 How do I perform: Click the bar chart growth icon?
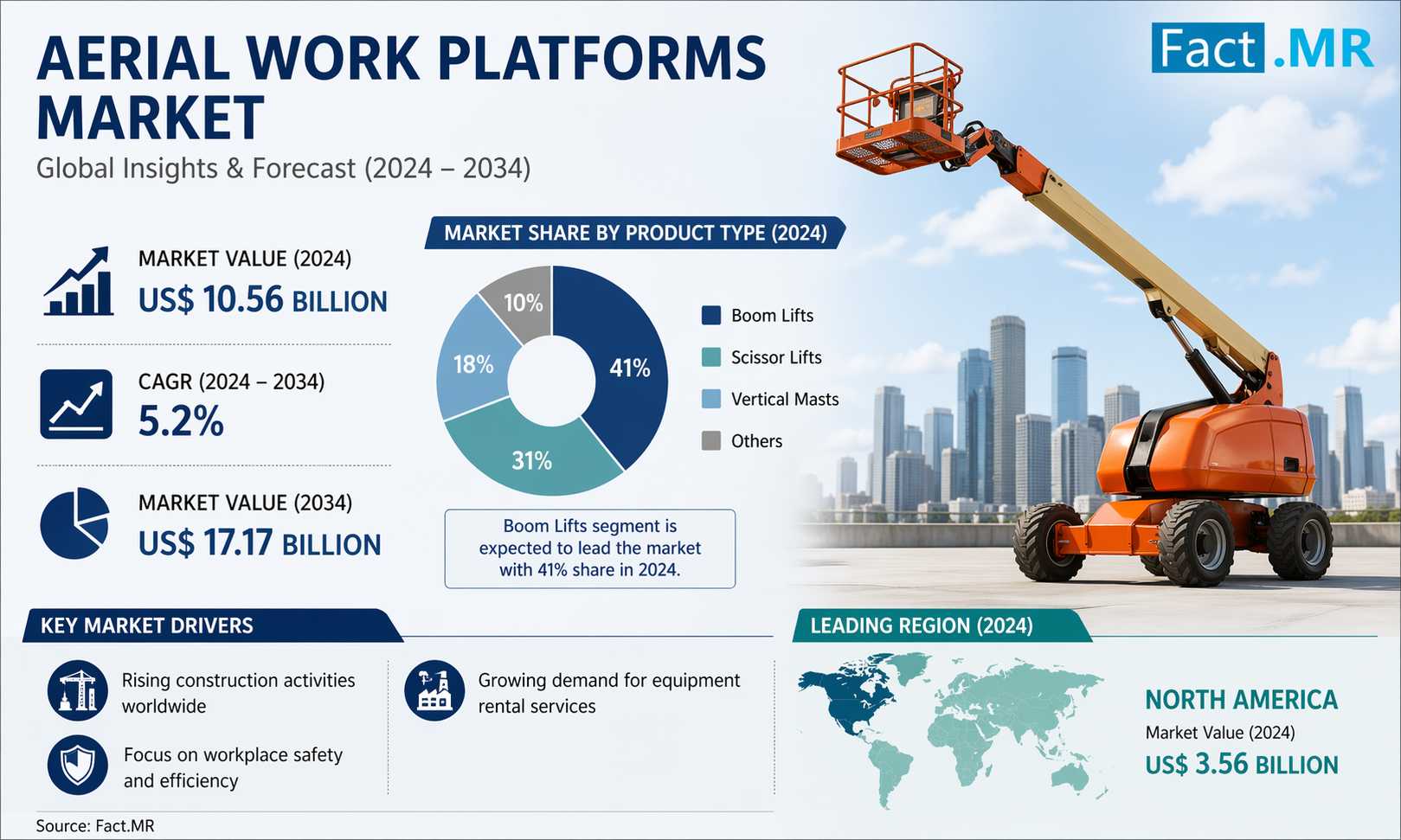pyautogui.click(x=78, y=282)
